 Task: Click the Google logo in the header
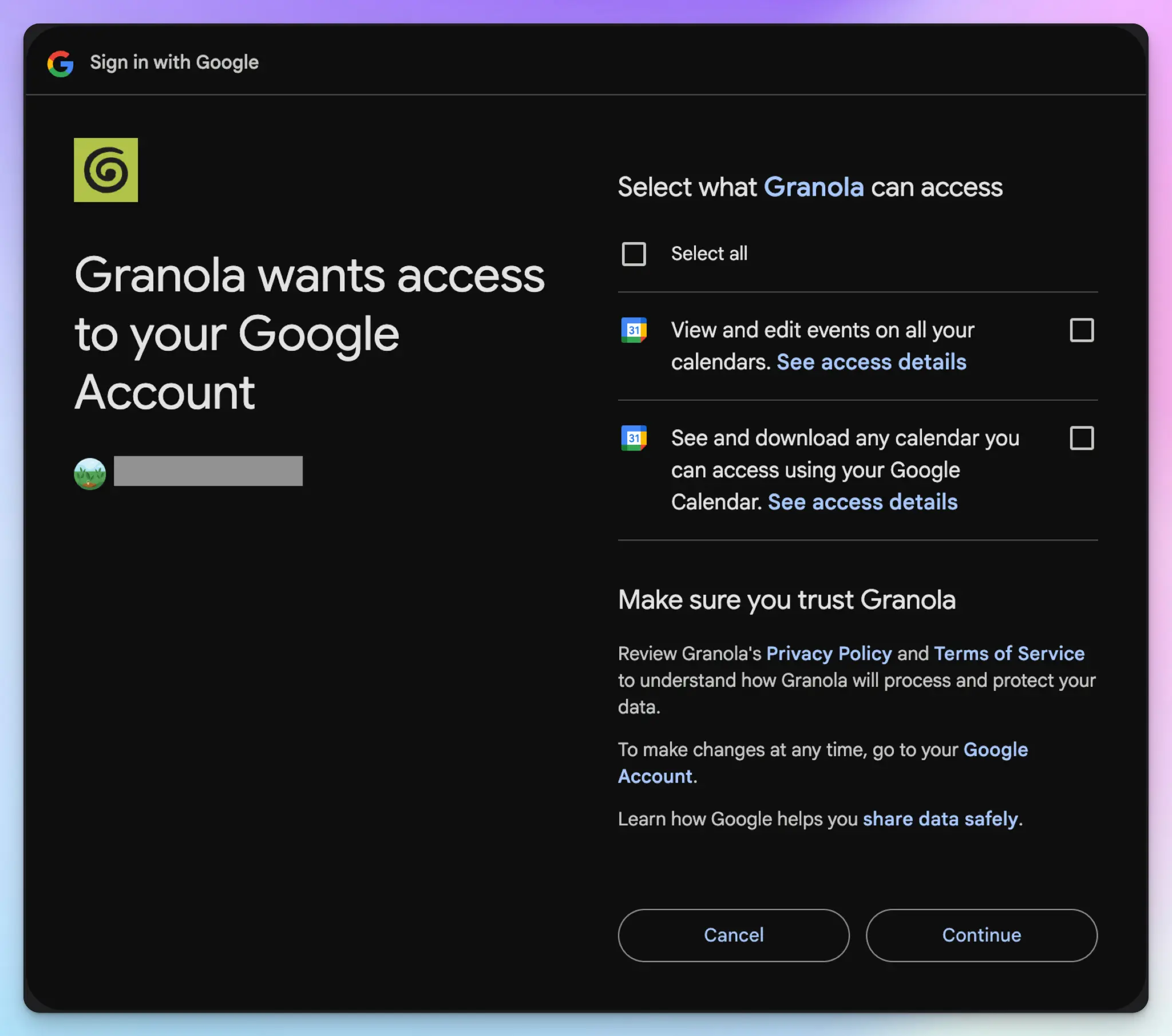pyautogui.click(x=60, y=62)
